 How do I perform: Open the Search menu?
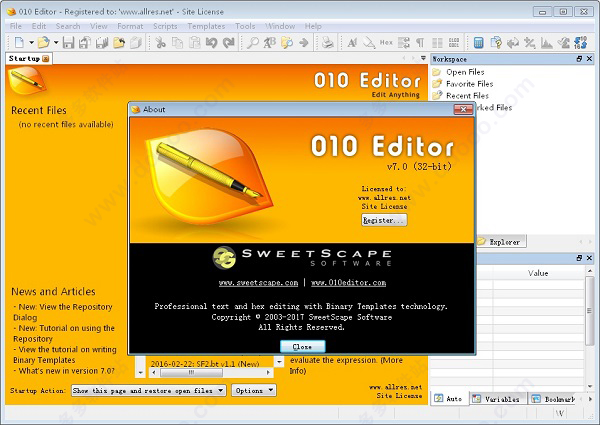68,26
